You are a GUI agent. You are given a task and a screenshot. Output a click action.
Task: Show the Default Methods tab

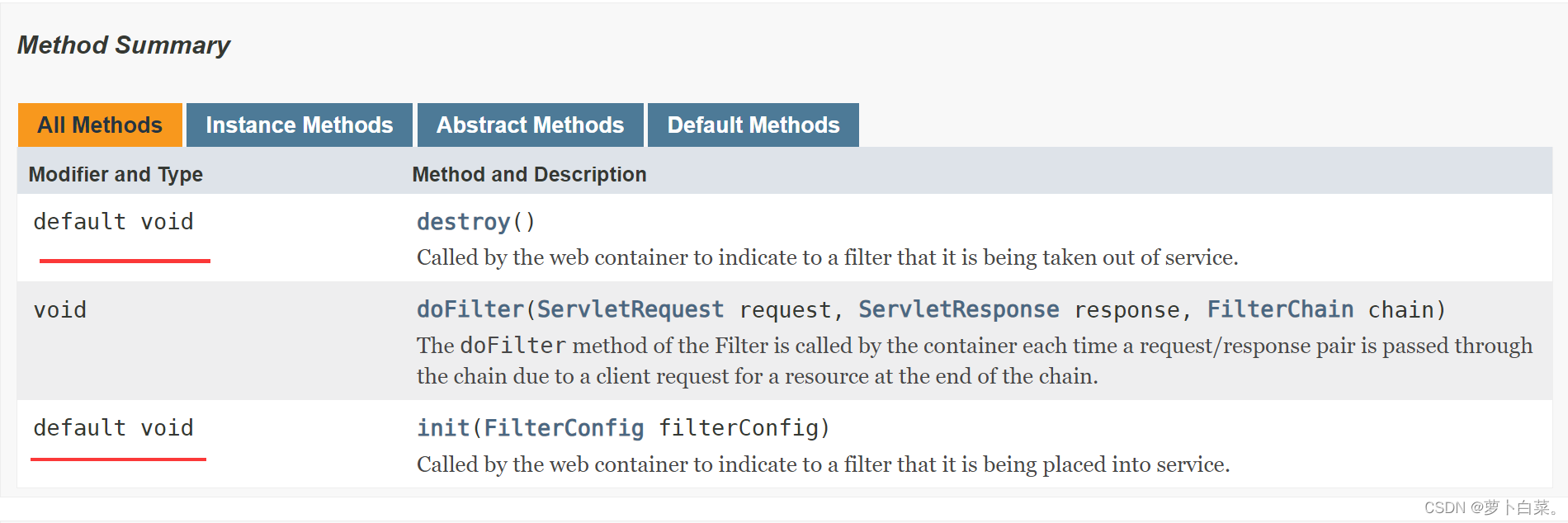753,125
